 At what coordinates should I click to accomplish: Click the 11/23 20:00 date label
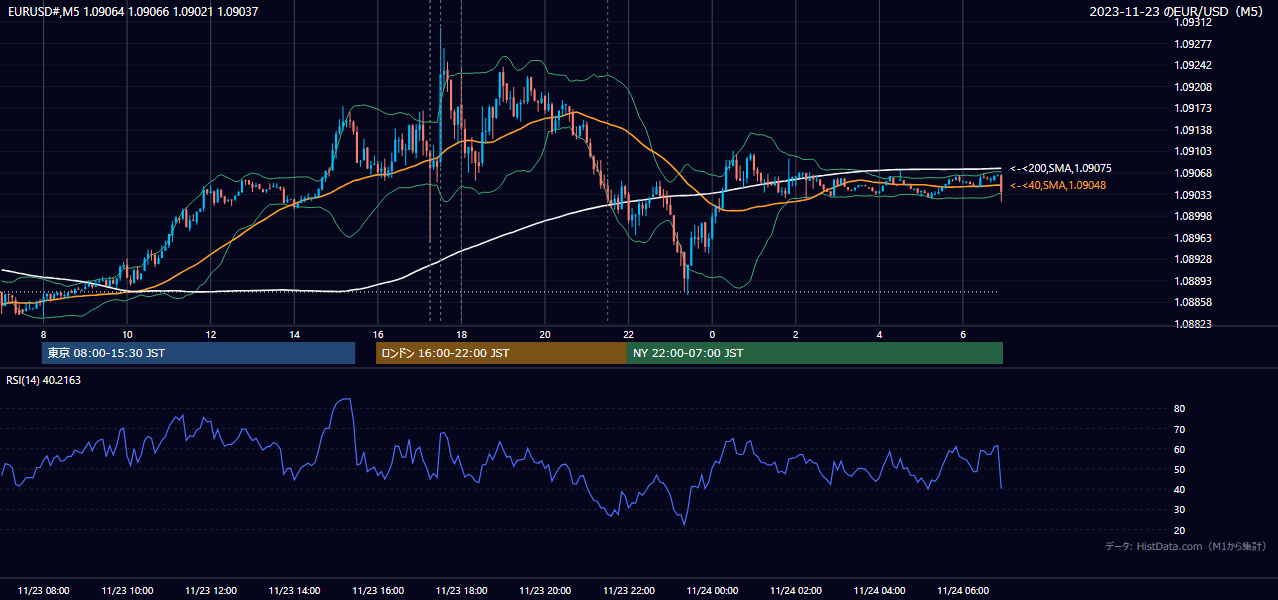coord(545,591)
